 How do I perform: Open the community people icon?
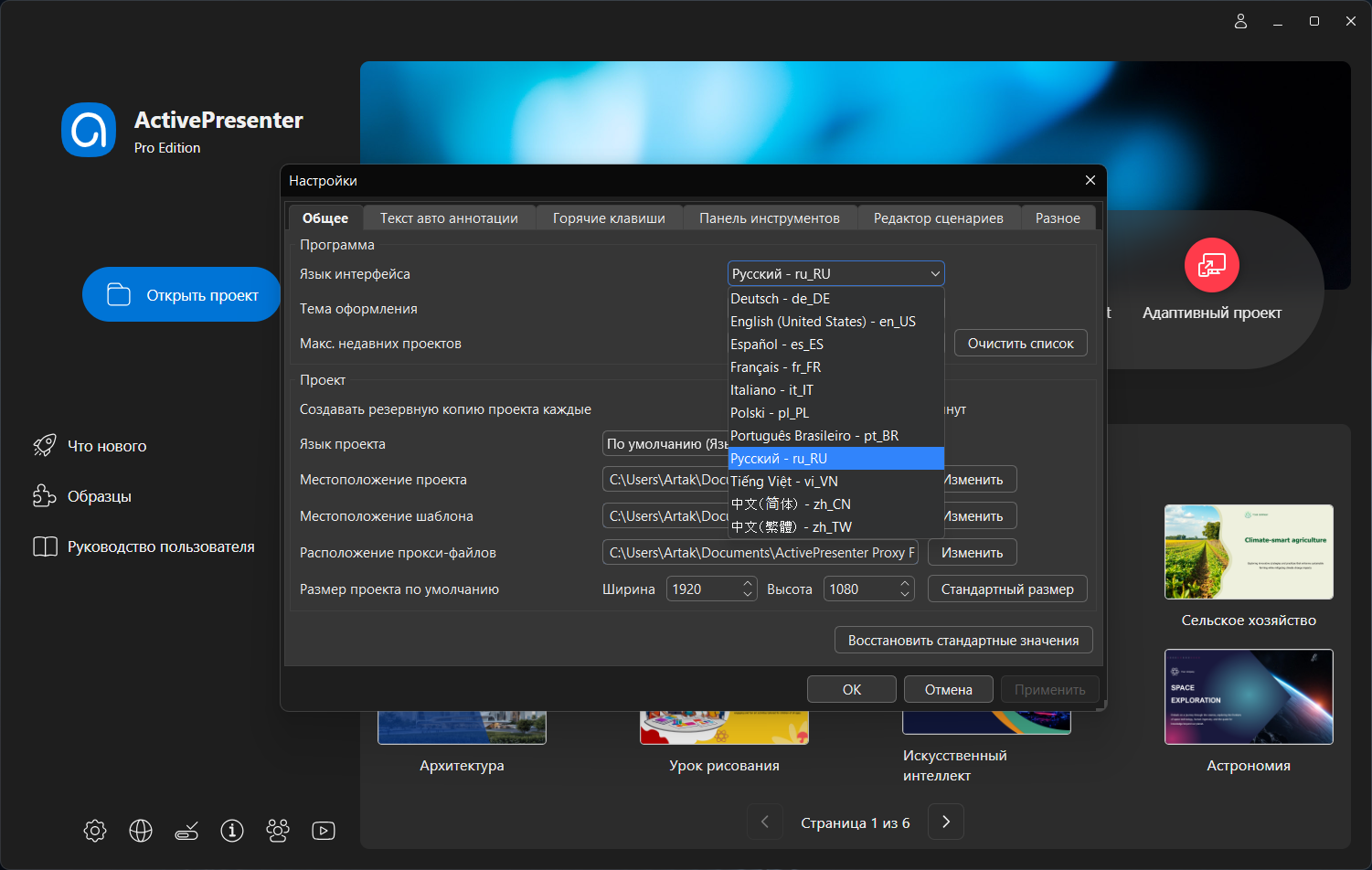(278, 831)
